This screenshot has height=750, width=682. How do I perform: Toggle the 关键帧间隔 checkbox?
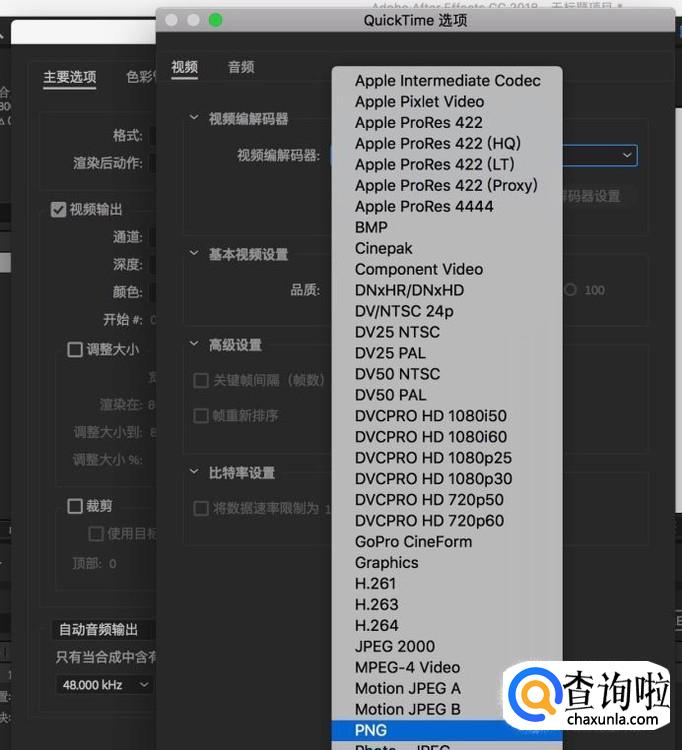click(x=201, y=381)
